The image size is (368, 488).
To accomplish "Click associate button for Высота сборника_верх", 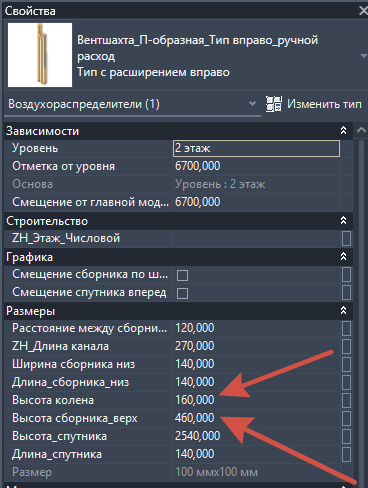I will pyautogui.click(x=346, y=419).
